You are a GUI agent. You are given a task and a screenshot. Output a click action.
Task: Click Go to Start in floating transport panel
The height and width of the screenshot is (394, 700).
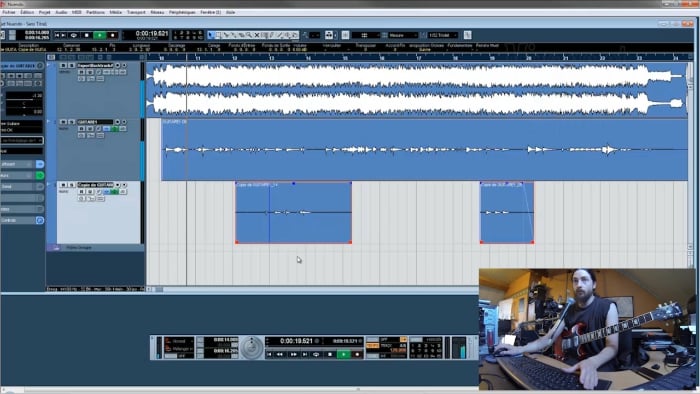point(269,354)
